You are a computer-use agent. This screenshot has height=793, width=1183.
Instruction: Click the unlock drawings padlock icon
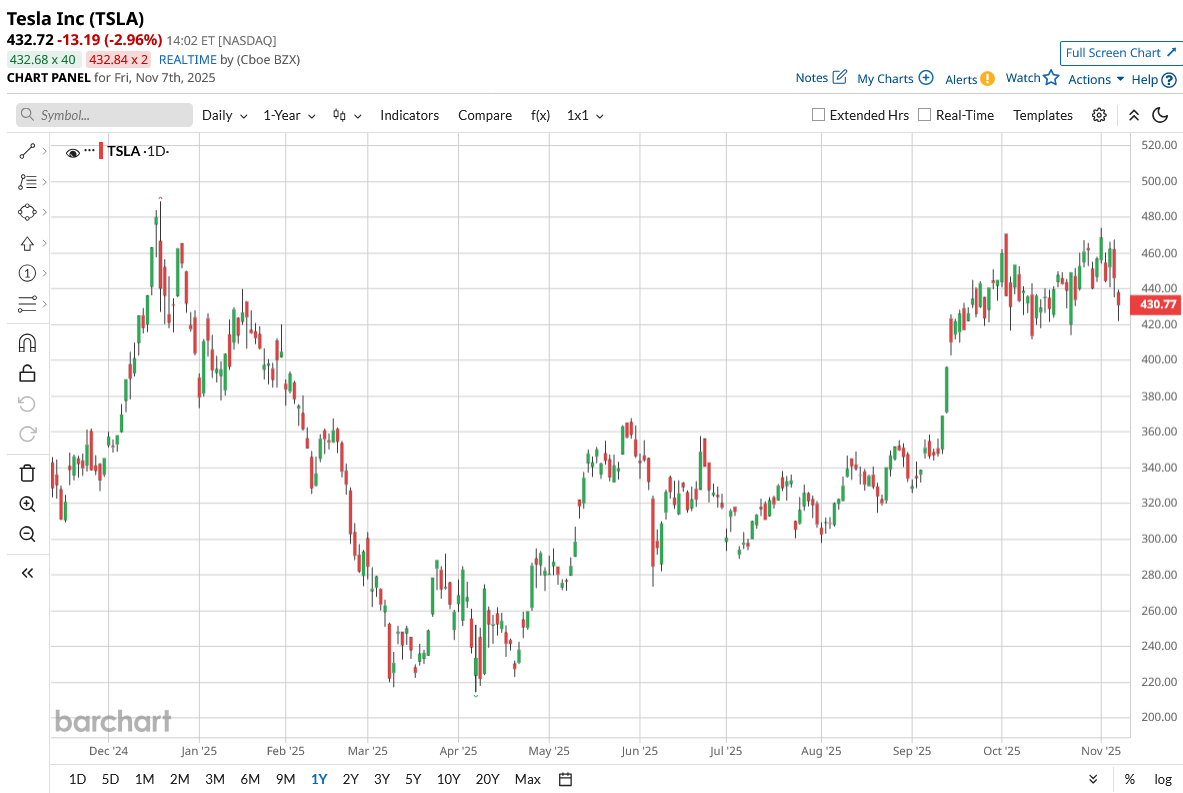point(27,373)
